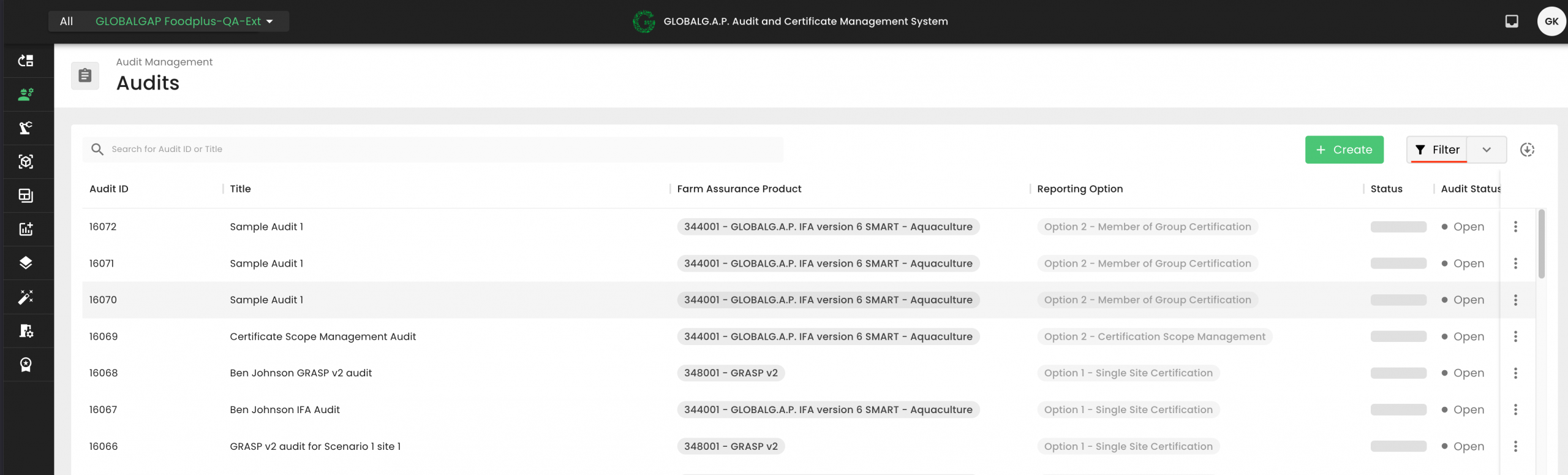Screen dimensions: 1568x475
Task: Sort by Audit Status column header
Action: click(x=1470, y=189)
